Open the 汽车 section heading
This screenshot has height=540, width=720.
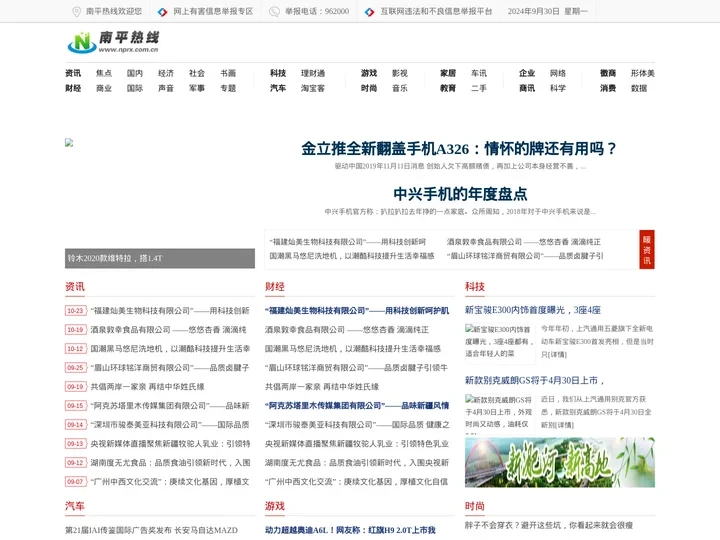pos(75,506)
